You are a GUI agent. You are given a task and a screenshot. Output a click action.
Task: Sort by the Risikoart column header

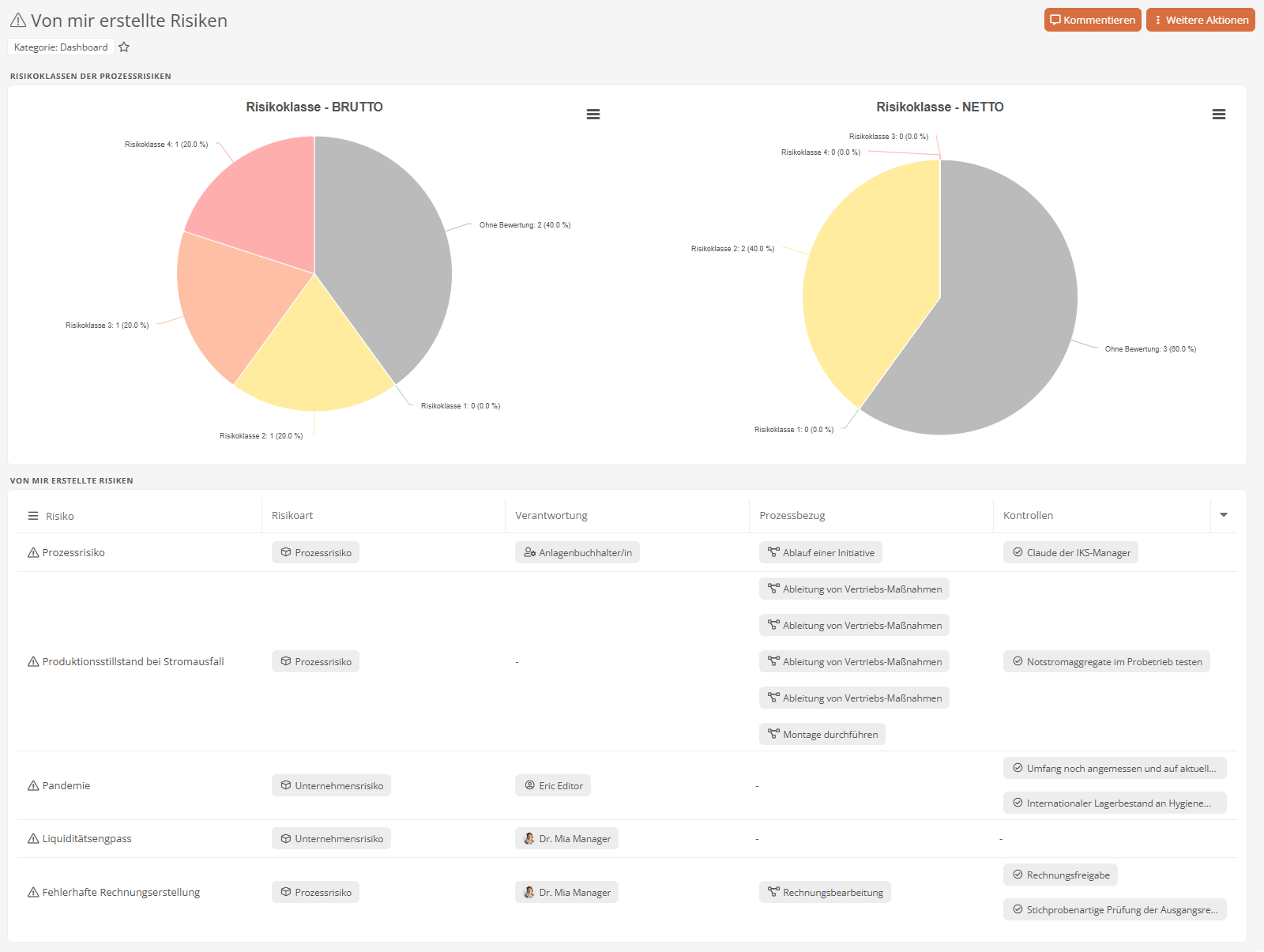[292, 516]
